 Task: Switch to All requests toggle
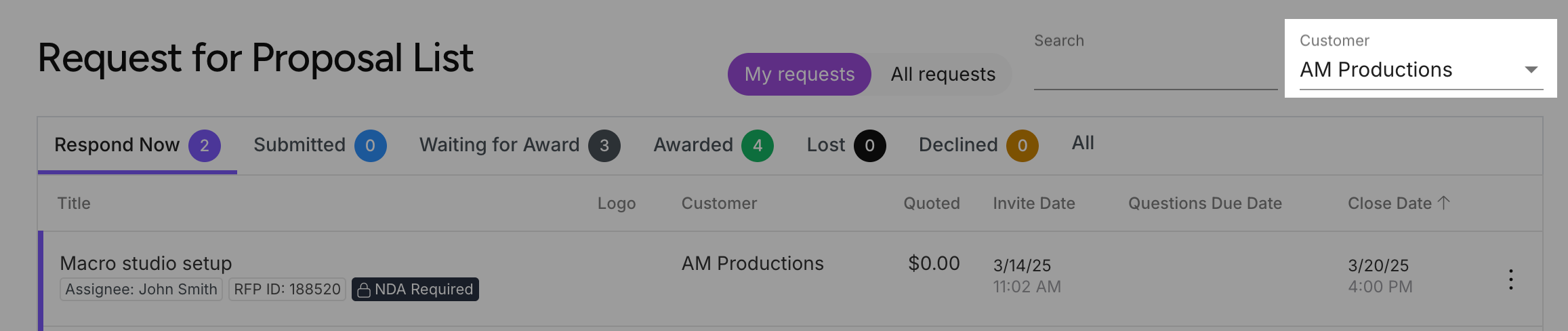pyautogui.click(x=943, y=74)
